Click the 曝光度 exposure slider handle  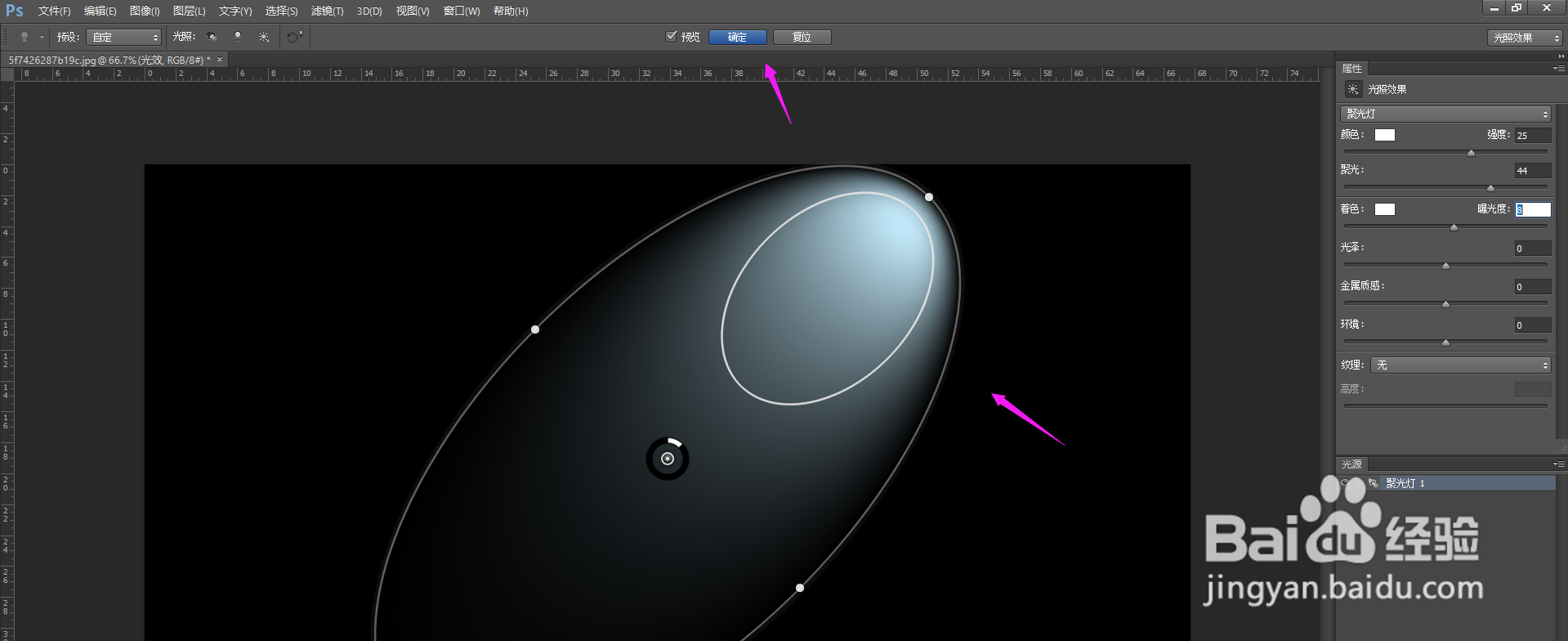pos(1454,227)
